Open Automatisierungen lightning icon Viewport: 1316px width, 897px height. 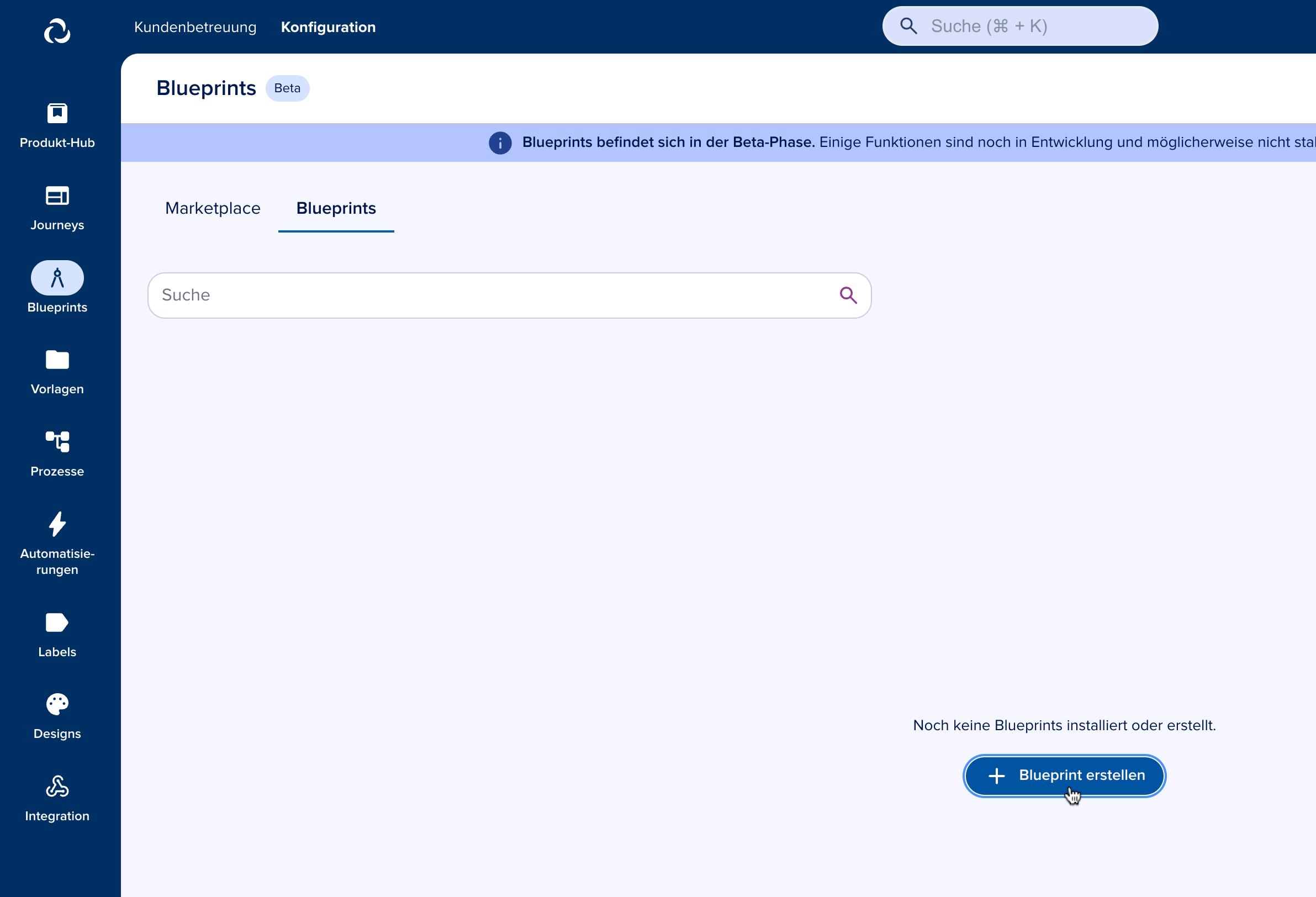[x=57, y=524]
